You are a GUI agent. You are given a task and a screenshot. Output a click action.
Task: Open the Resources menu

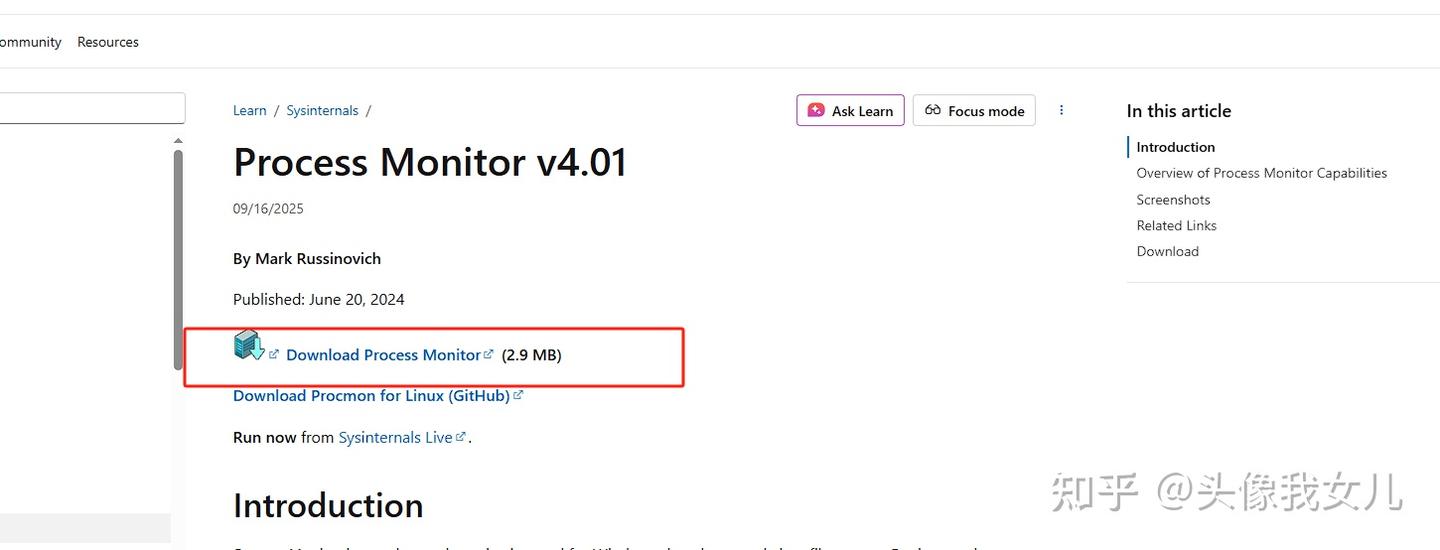click(108, 42)
